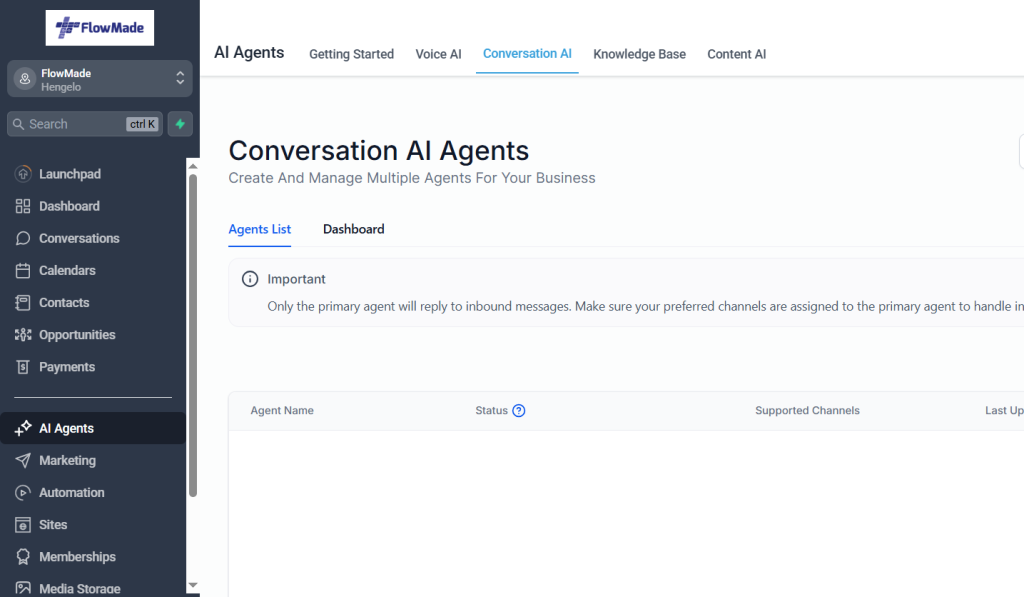The image size is (1024, 597).
Task: Click the Conversations chat bubble icon
Action: click(23, 238)
